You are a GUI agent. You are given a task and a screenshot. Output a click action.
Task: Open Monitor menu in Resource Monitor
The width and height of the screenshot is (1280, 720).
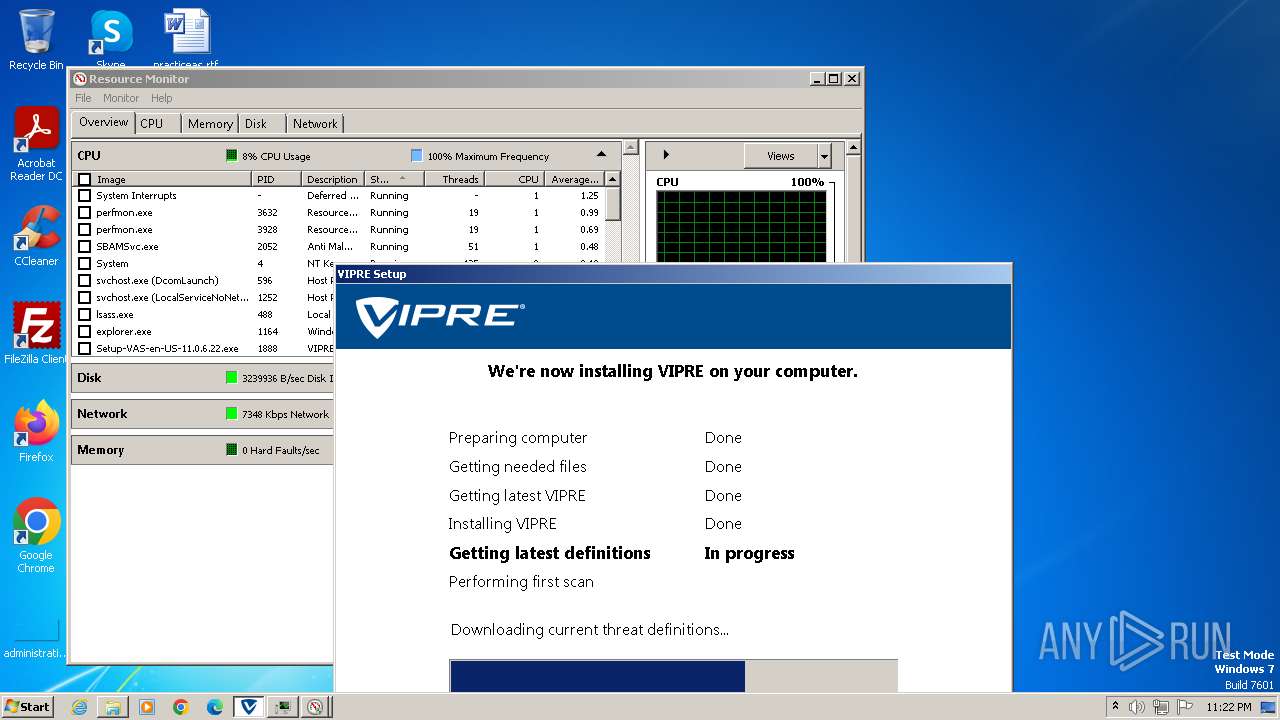pos(121,98)
